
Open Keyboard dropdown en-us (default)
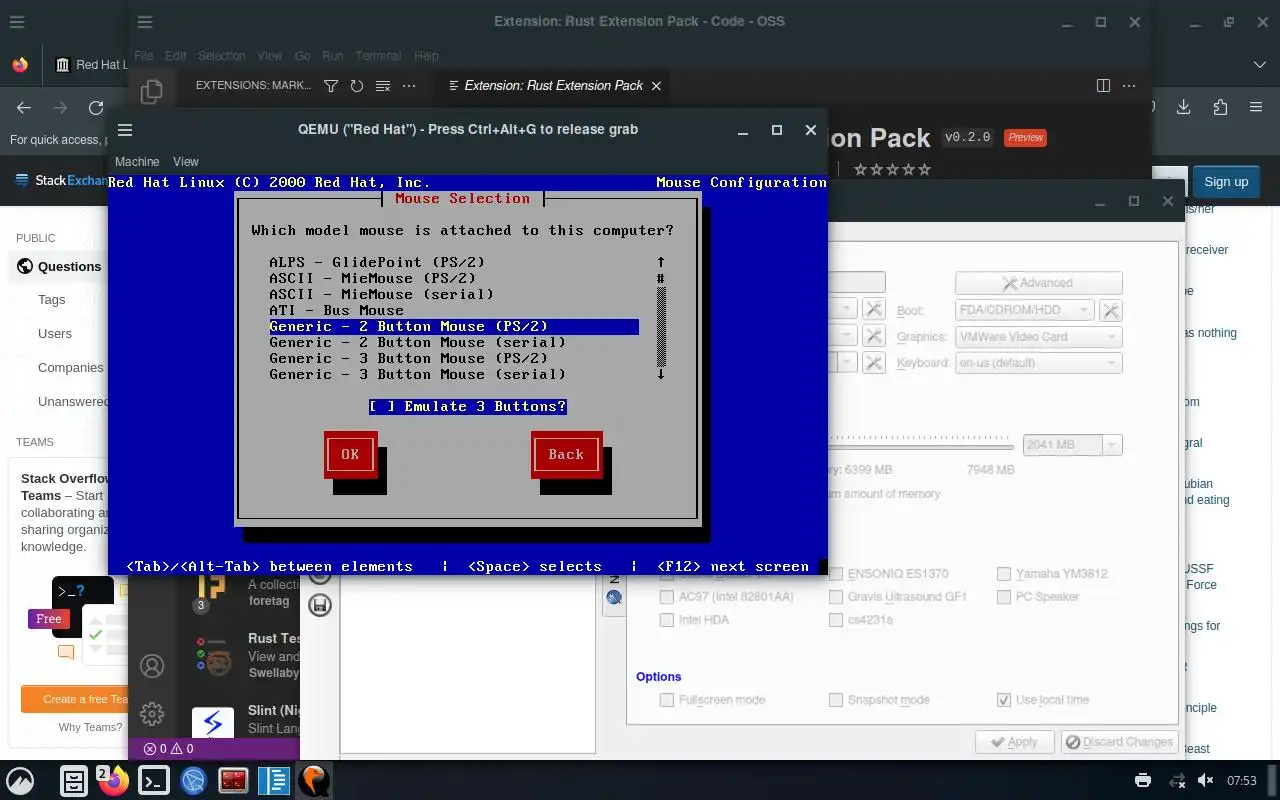click(1038, 363)
